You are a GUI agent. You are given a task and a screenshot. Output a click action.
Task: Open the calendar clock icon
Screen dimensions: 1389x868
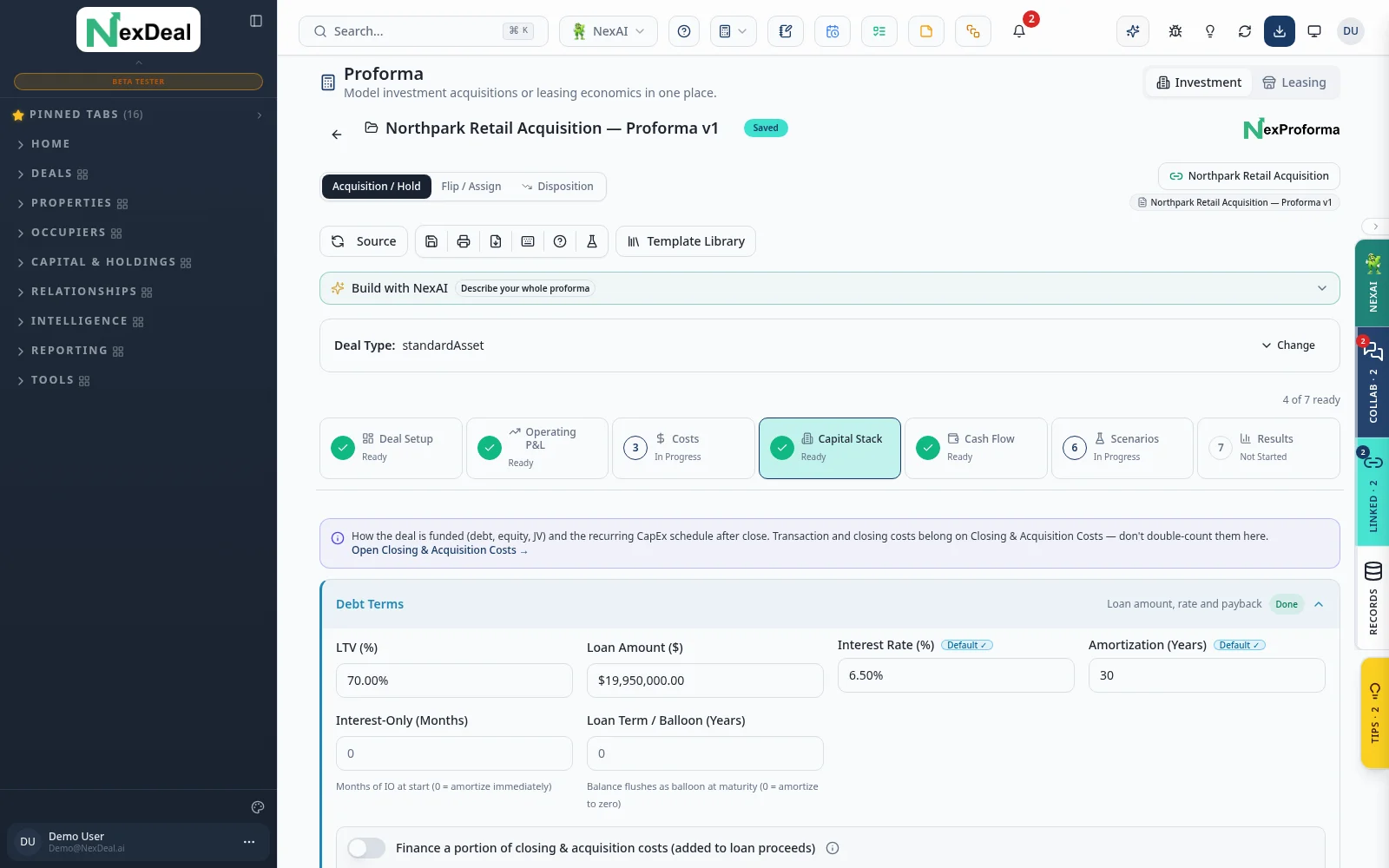833,31
